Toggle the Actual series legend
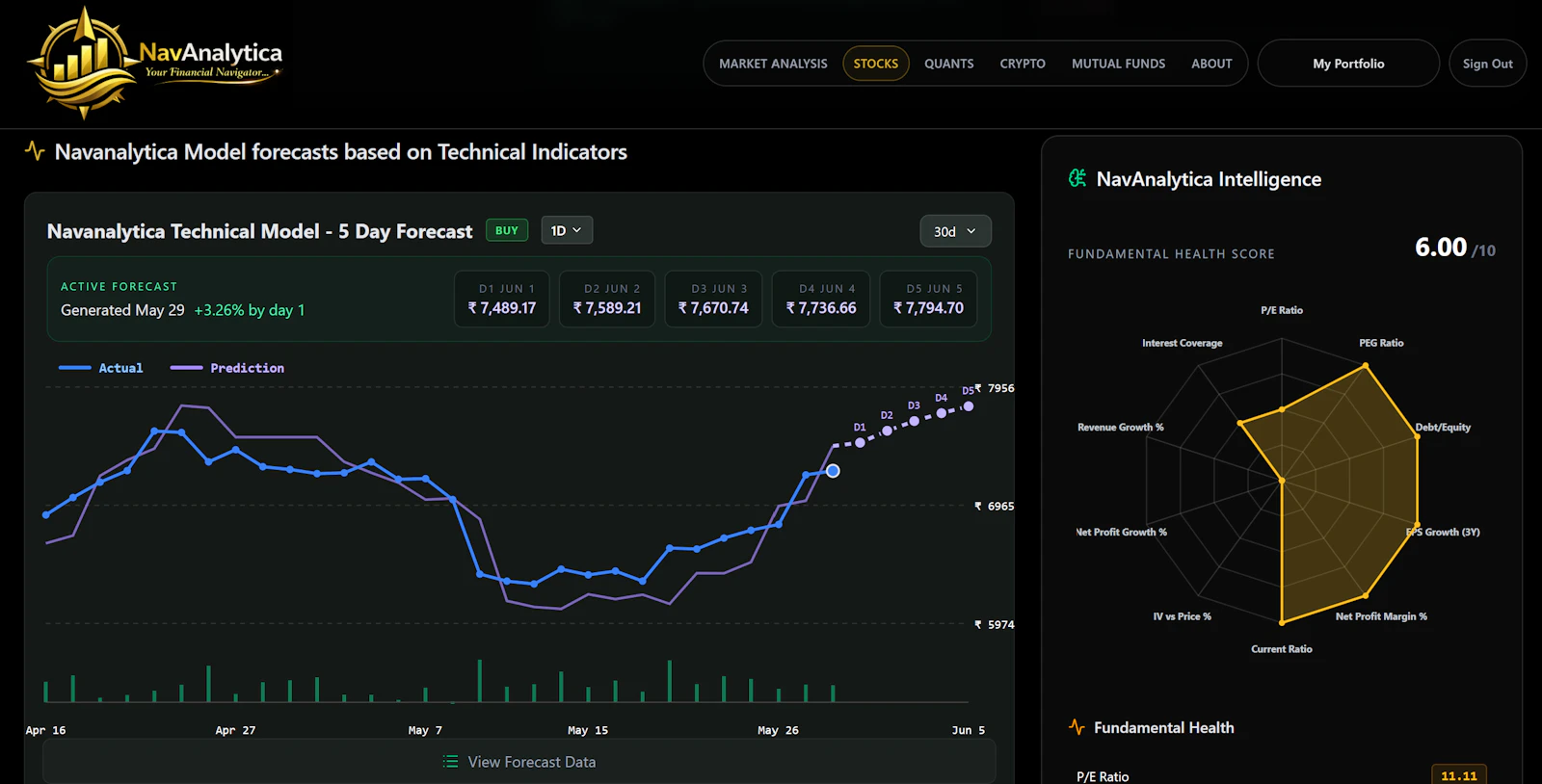The image size is (1542, 784). point(101,368)
